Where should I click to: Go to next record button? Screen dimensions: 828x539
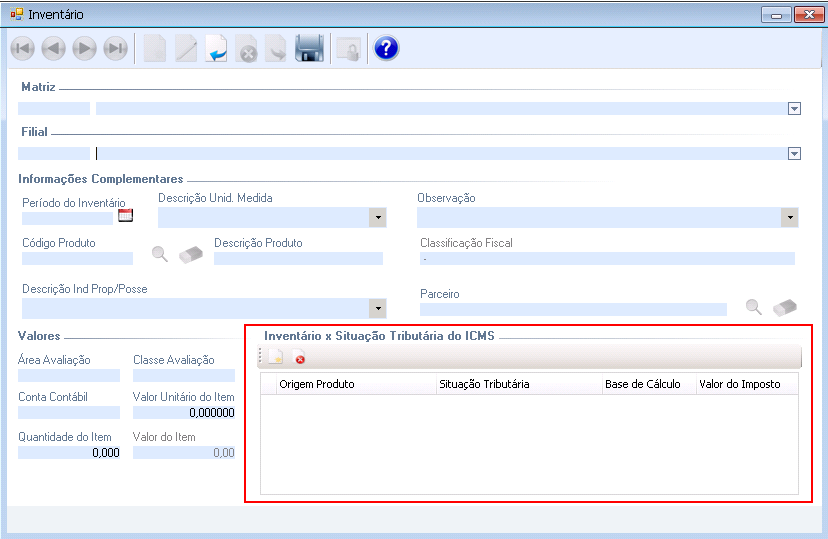(x=84, y=49)
